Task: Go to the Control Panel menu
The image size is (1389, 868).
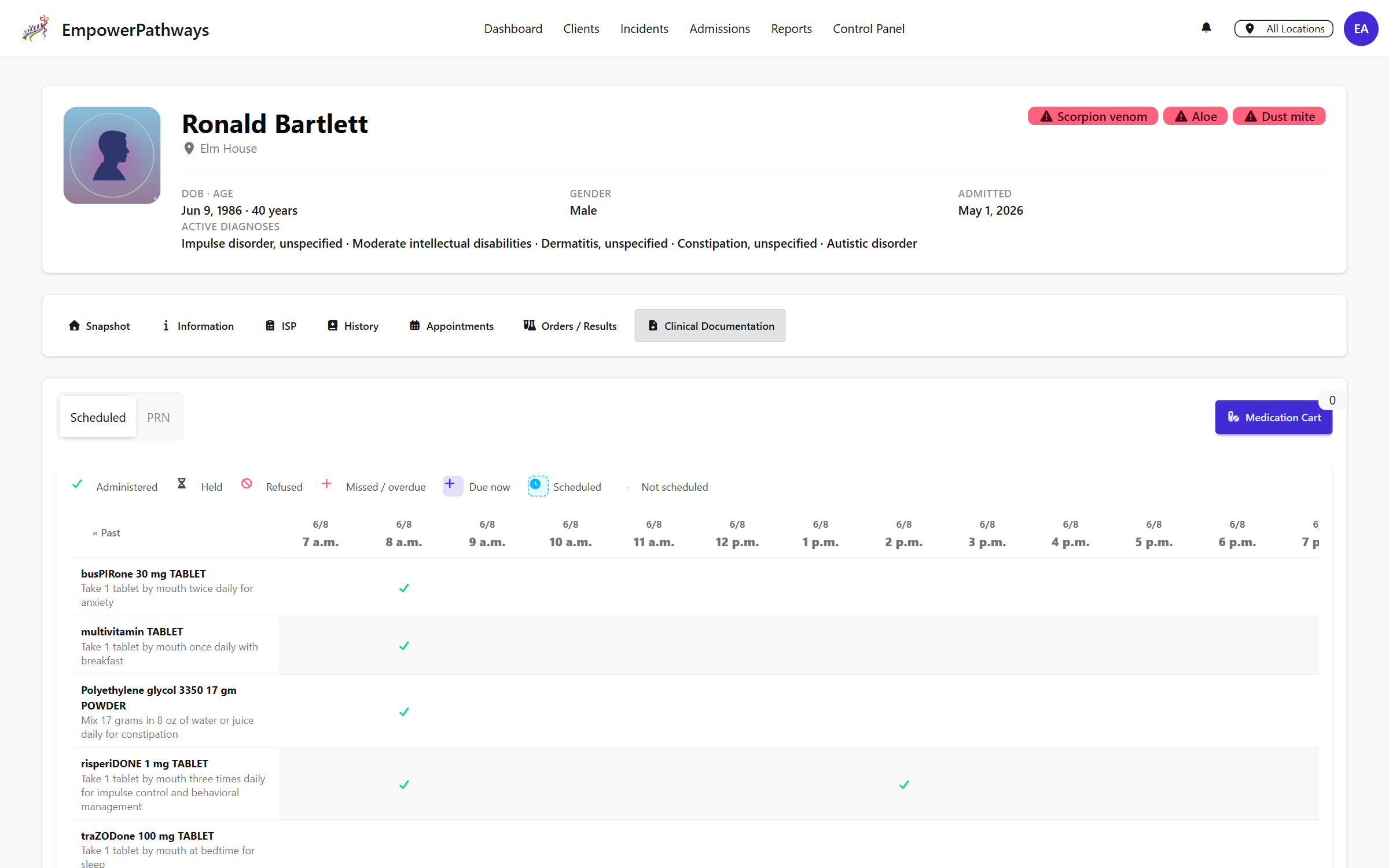Action: (x=868, y=28)
